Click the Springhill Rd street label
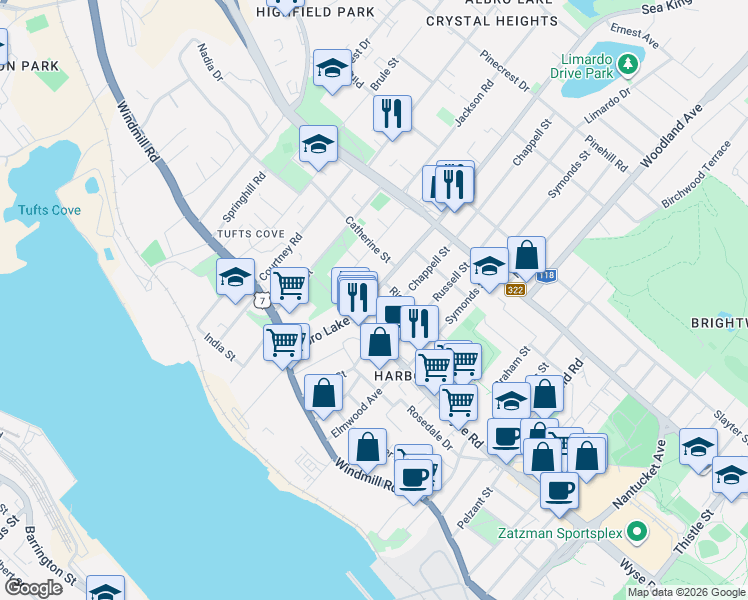 [x=244, y=197]
